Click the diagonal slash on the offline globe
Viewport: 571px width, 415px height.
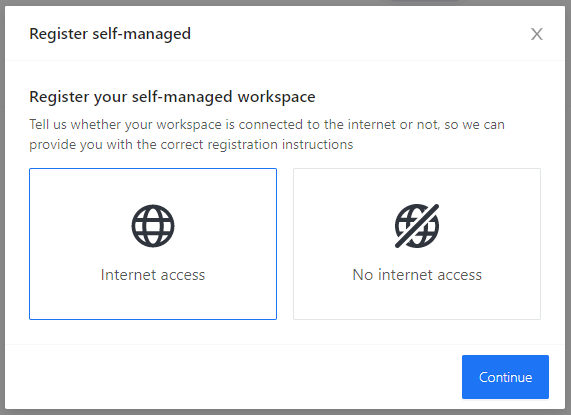(x=417, y=226)
